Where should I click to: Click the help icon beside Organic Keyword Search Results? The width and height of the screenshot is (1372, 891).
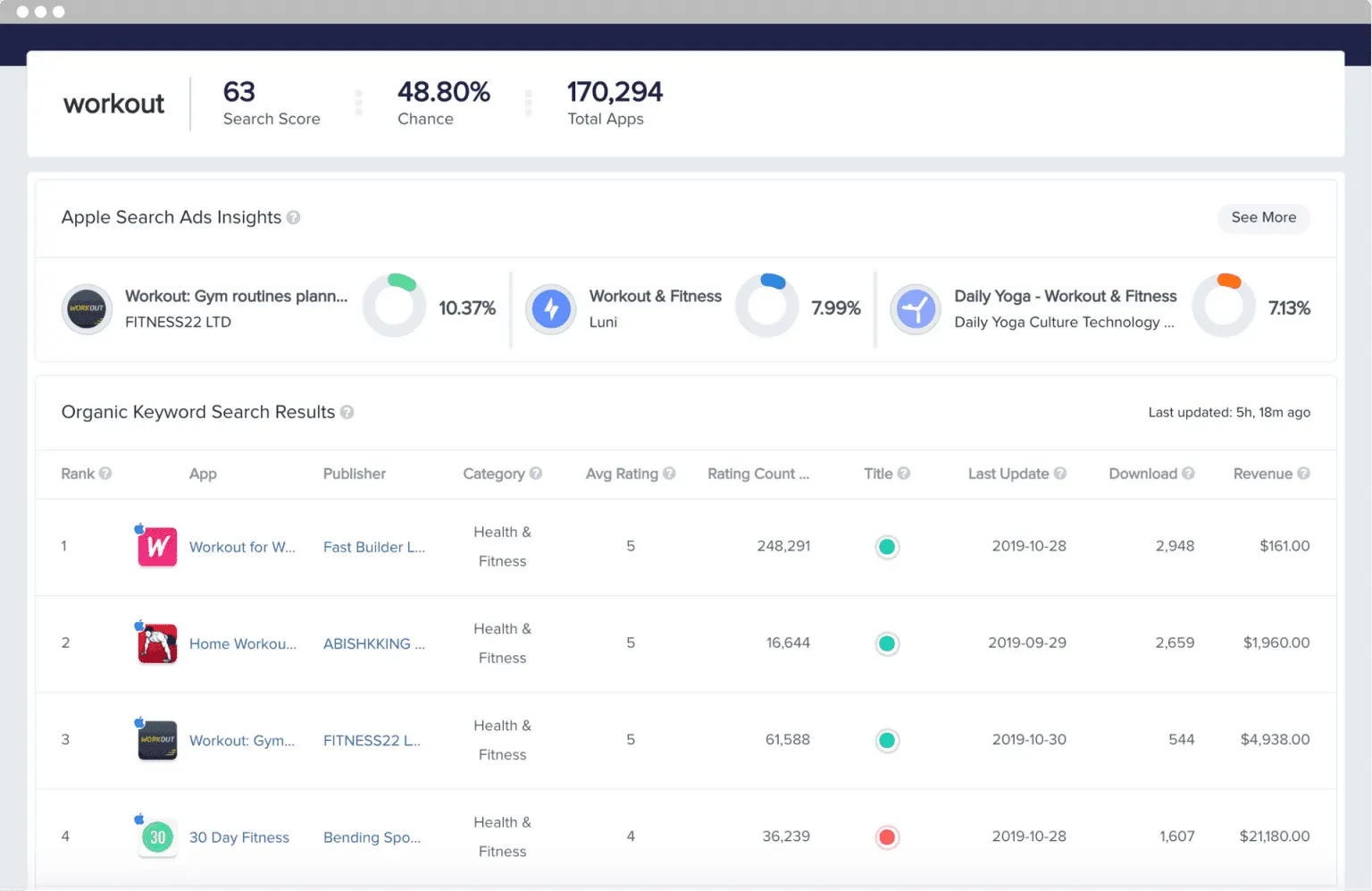pos(347,412)
